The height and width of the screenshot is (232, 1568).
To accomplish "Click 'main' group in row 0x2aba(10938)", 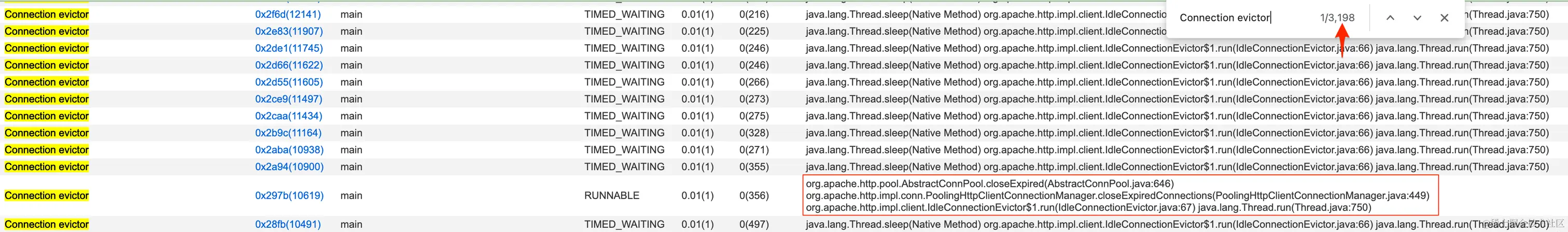I will pos(351,150).
